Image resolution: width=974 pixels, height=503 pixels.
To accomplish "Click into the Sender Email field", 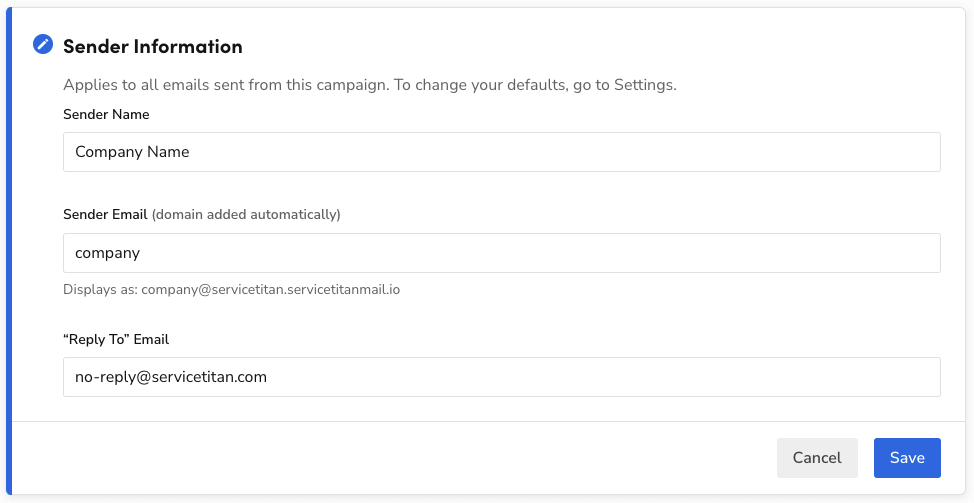I will coord(501,253).
